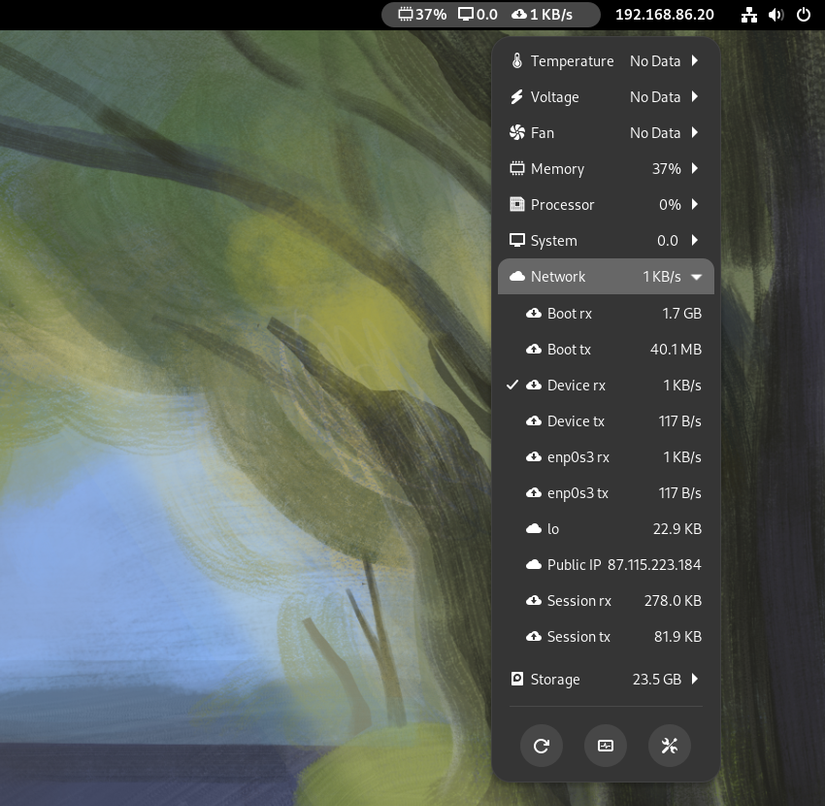This screenshot has width=825, height=806.
Task: Click the 0% Processor value
Action: tap(670, 204)
